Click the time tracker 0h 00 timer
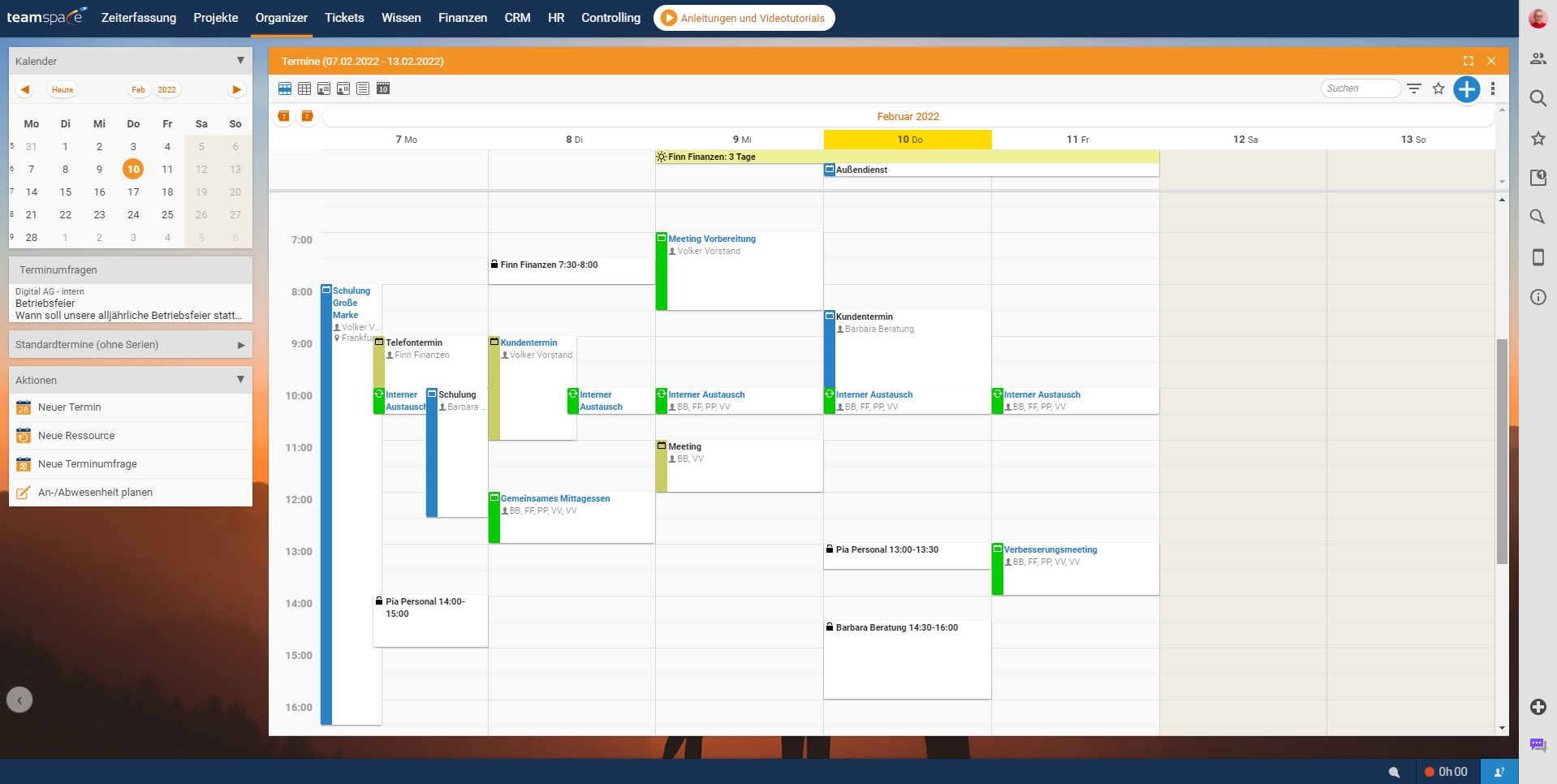1557x784 pixels. point(1446,772)
